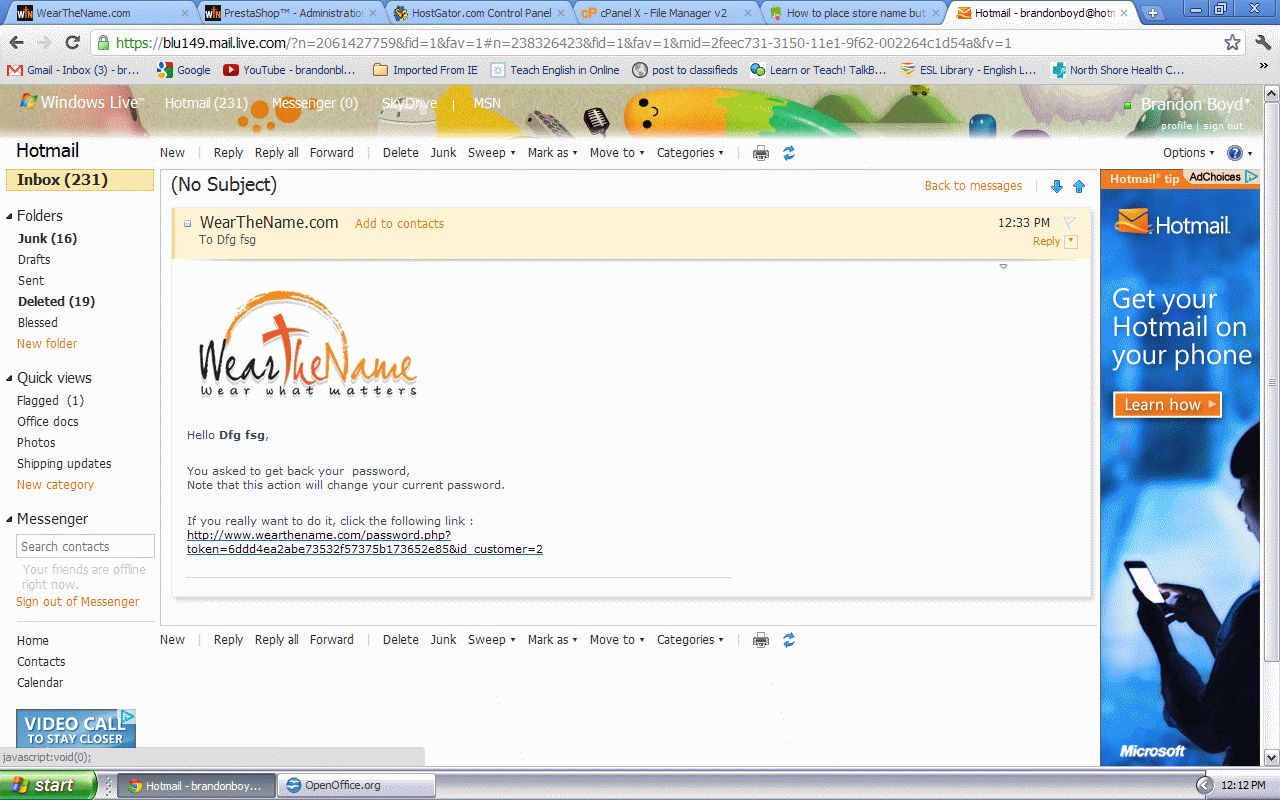Open the Deleted (19) folder
Image resolution: width=1280 pixels, height=800 pixels.
[x=56, y=301]
